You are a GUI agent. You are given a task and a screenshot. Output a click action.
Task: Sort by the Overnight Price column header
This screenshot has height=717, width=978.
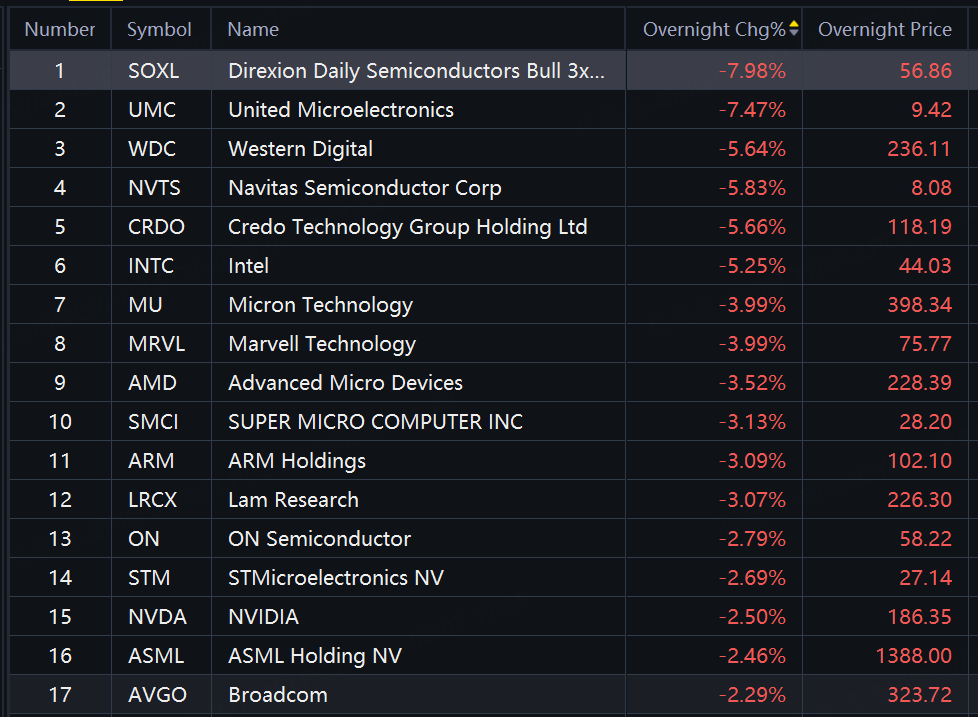pos(884,30)
